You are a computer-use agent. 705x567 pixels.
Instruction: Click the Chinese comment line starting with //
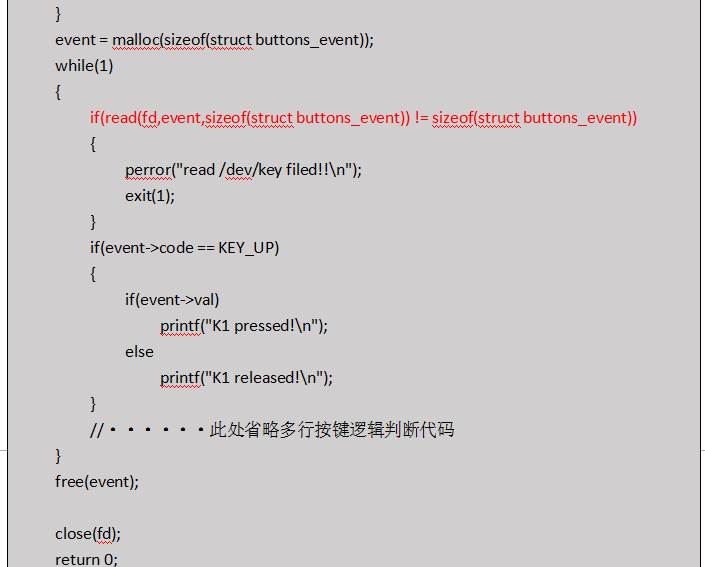click(272, 430)
